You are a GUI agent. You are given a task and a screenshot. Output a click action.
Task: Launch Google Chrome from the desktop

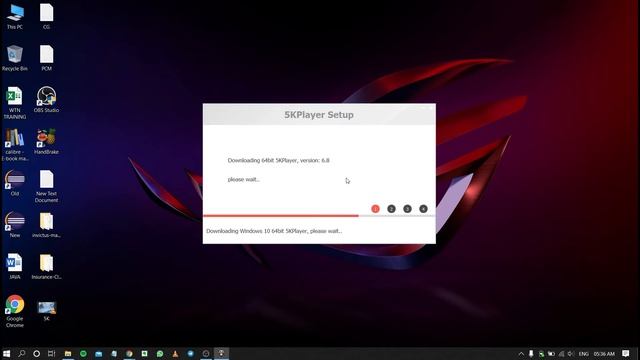(x=15, y=311)
